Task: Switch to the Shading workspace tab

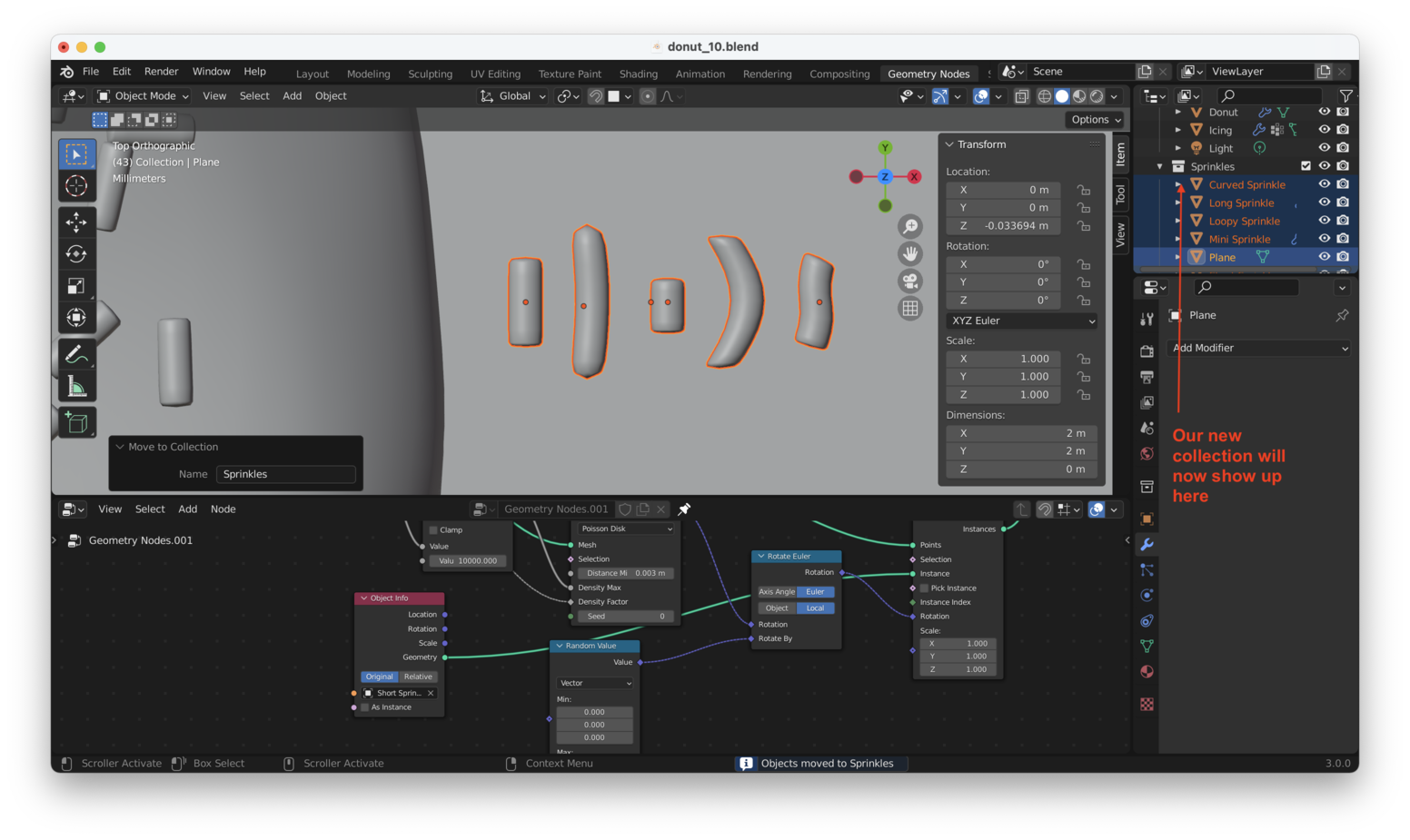Action: click(638, 74)
